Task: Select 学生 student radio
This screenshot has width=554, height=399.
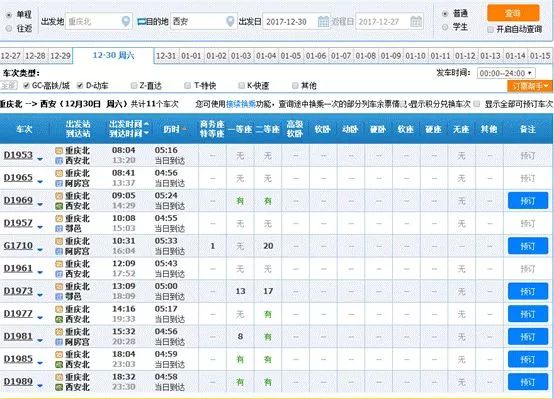Action: pyautogui.click(x=445, y=27)
